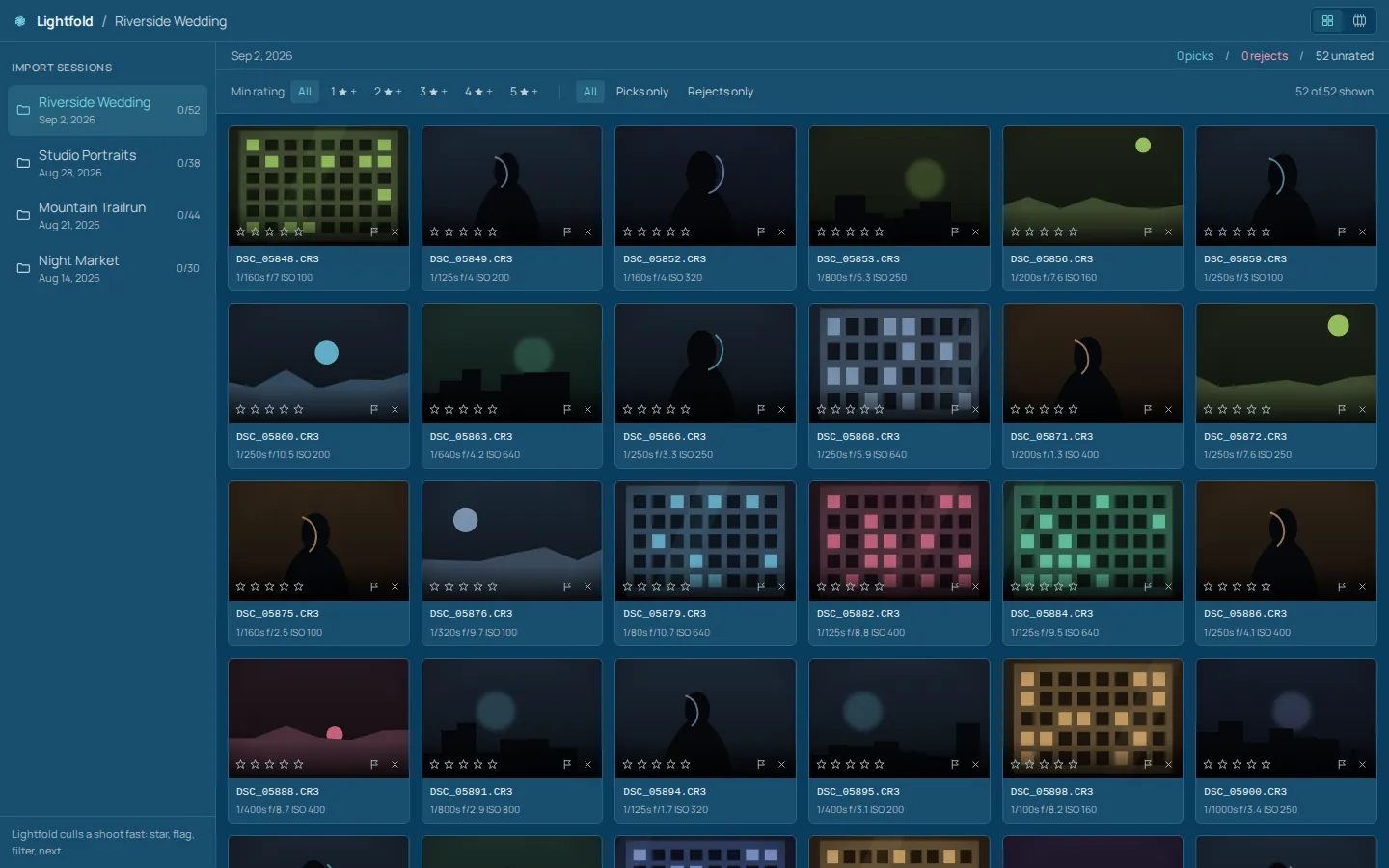The image size is (1389, 868).
Task: Show Rejects only
Action: (x=721, y=92)
